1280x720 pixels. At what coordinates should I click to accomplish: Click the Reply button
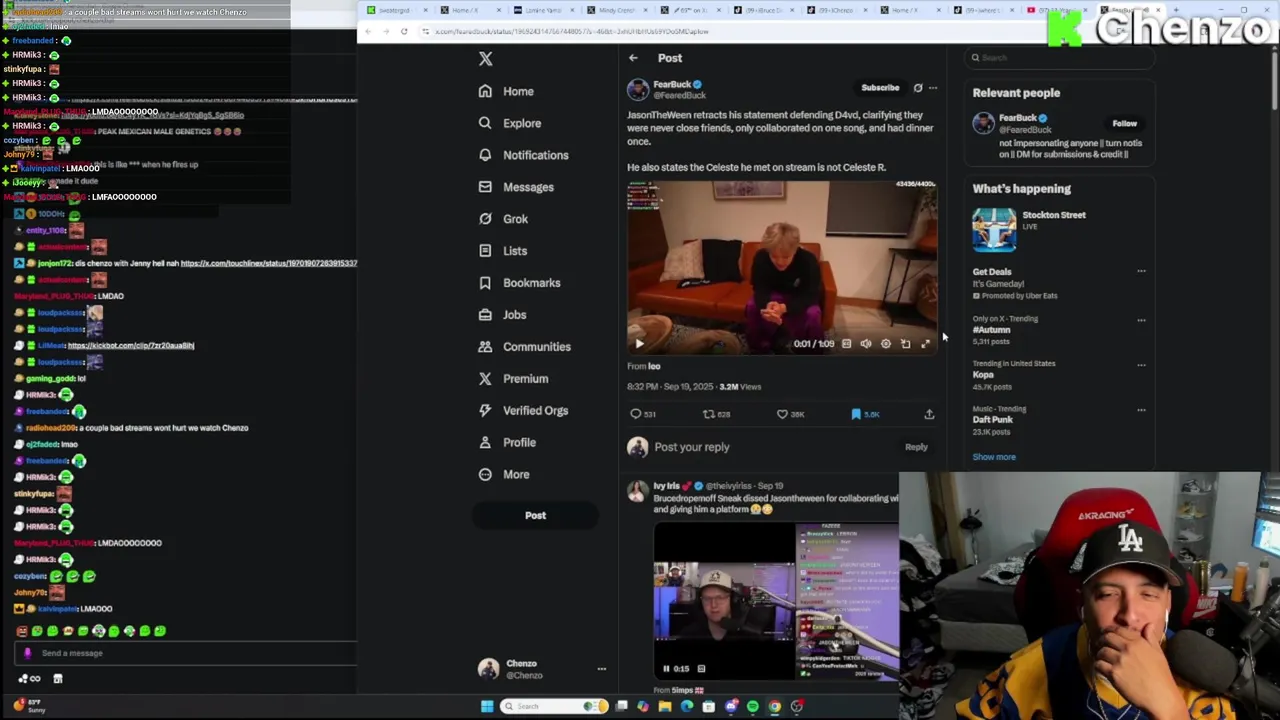916,448
